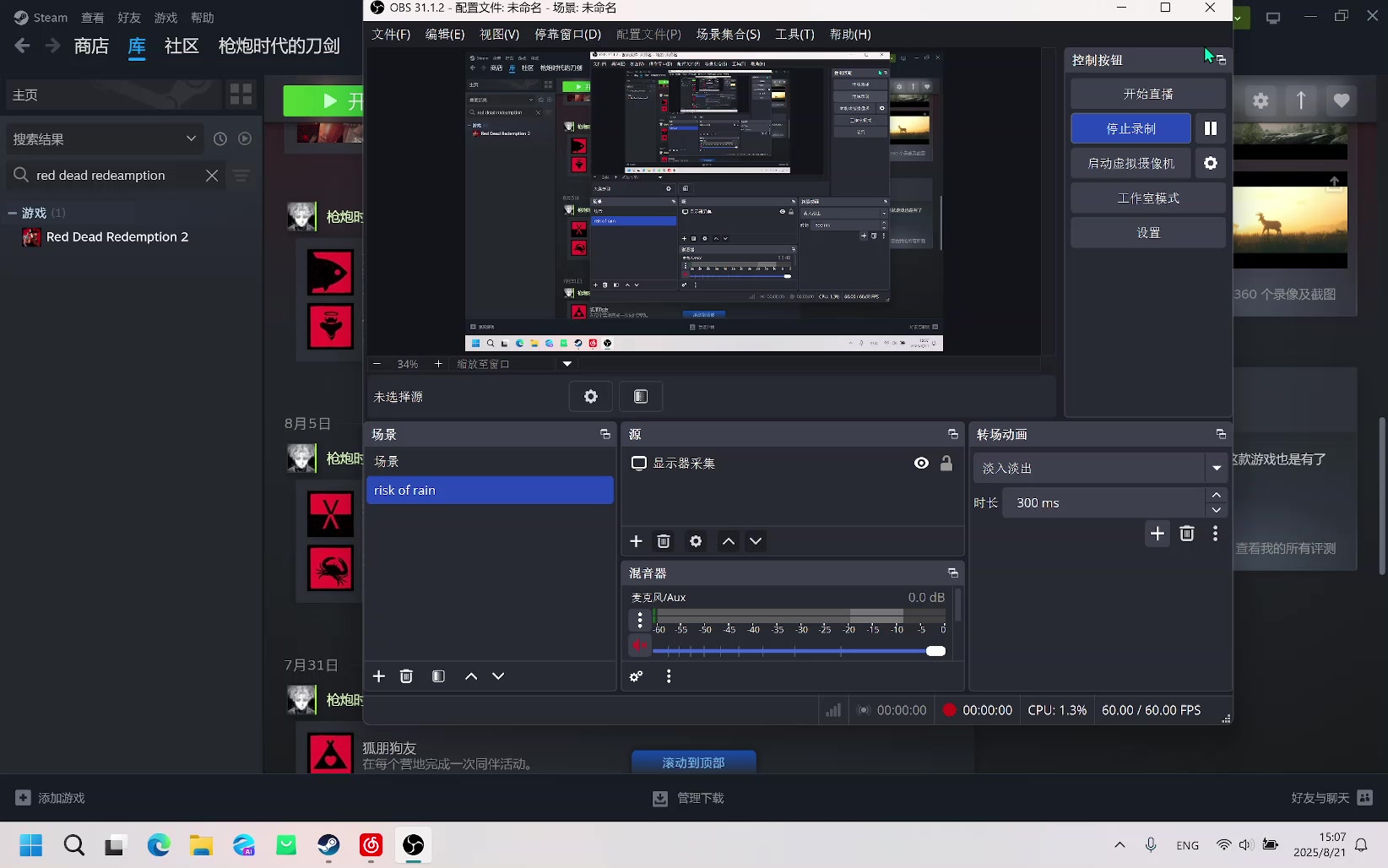
Task: Click 添加游戏 in Steam
Action: pyautogui.click(x=51, y=798)
